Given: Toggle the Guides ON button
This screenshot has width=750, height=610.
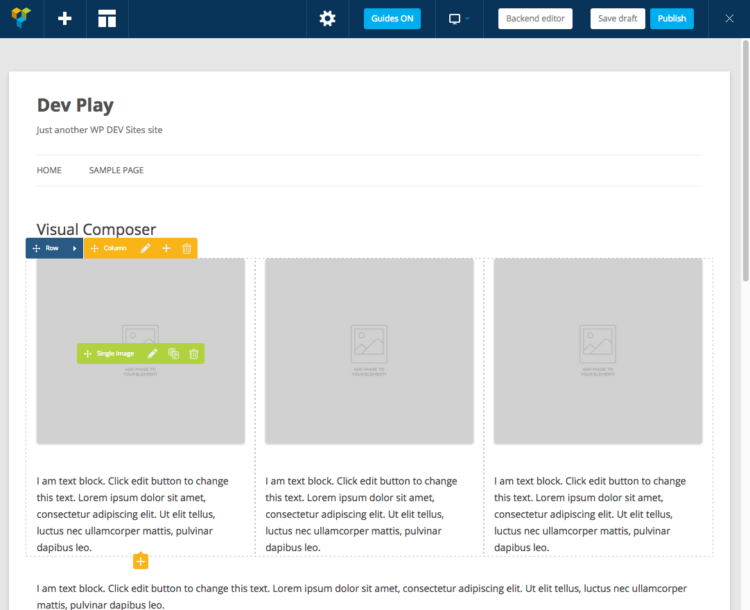Looking at the screenshot, I should (x=392, y=18).
